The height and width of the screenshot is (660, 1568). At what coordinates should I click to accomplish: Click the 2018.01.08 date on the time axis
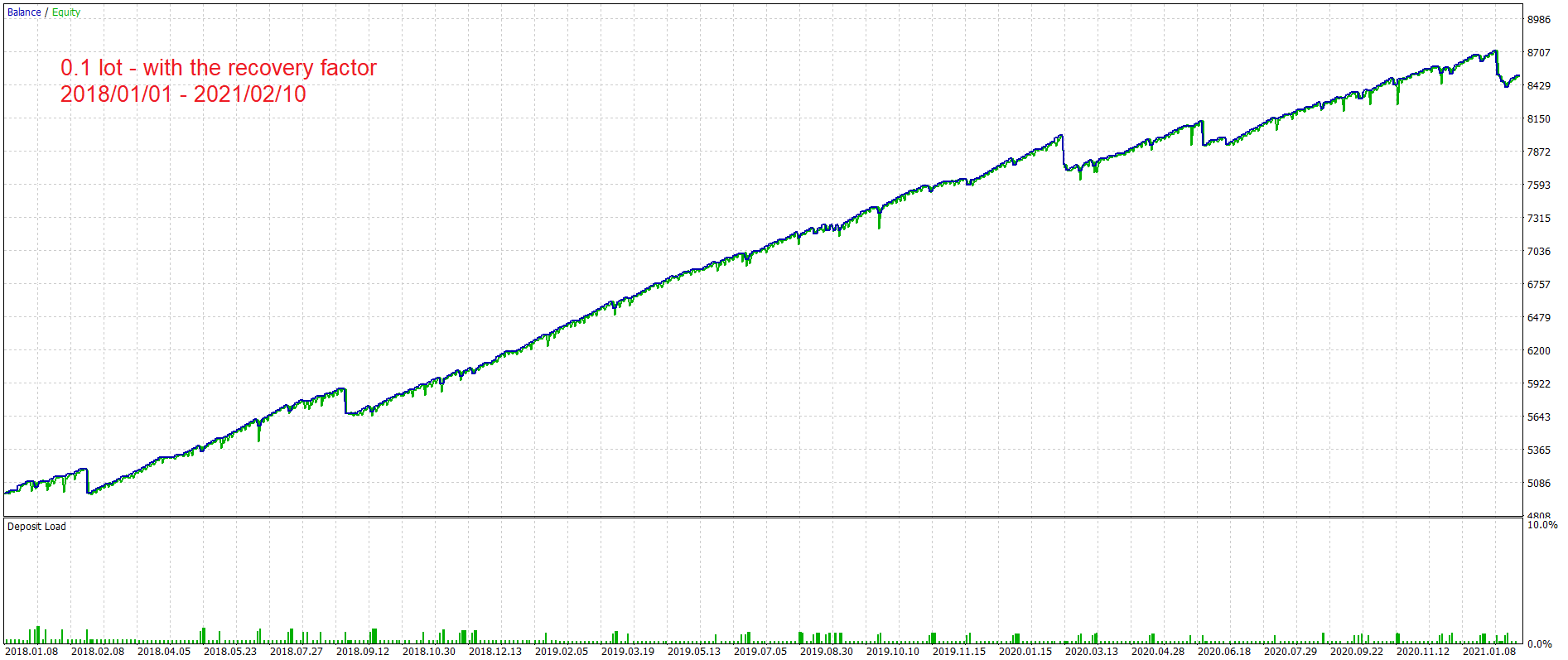pyautogui.click(x=31, y=652)
